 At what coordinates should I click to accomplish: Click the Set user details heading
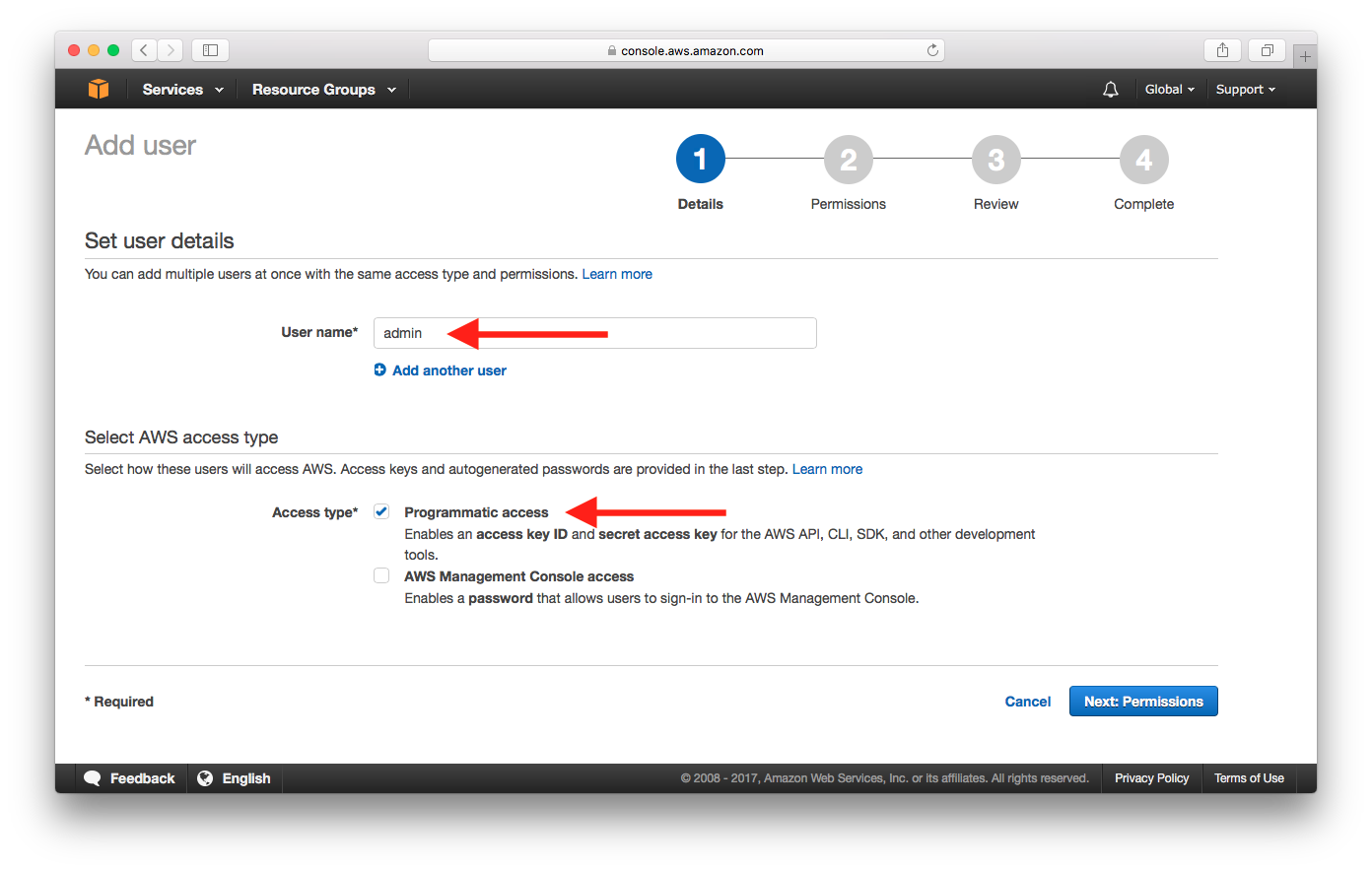pos(160,241)
